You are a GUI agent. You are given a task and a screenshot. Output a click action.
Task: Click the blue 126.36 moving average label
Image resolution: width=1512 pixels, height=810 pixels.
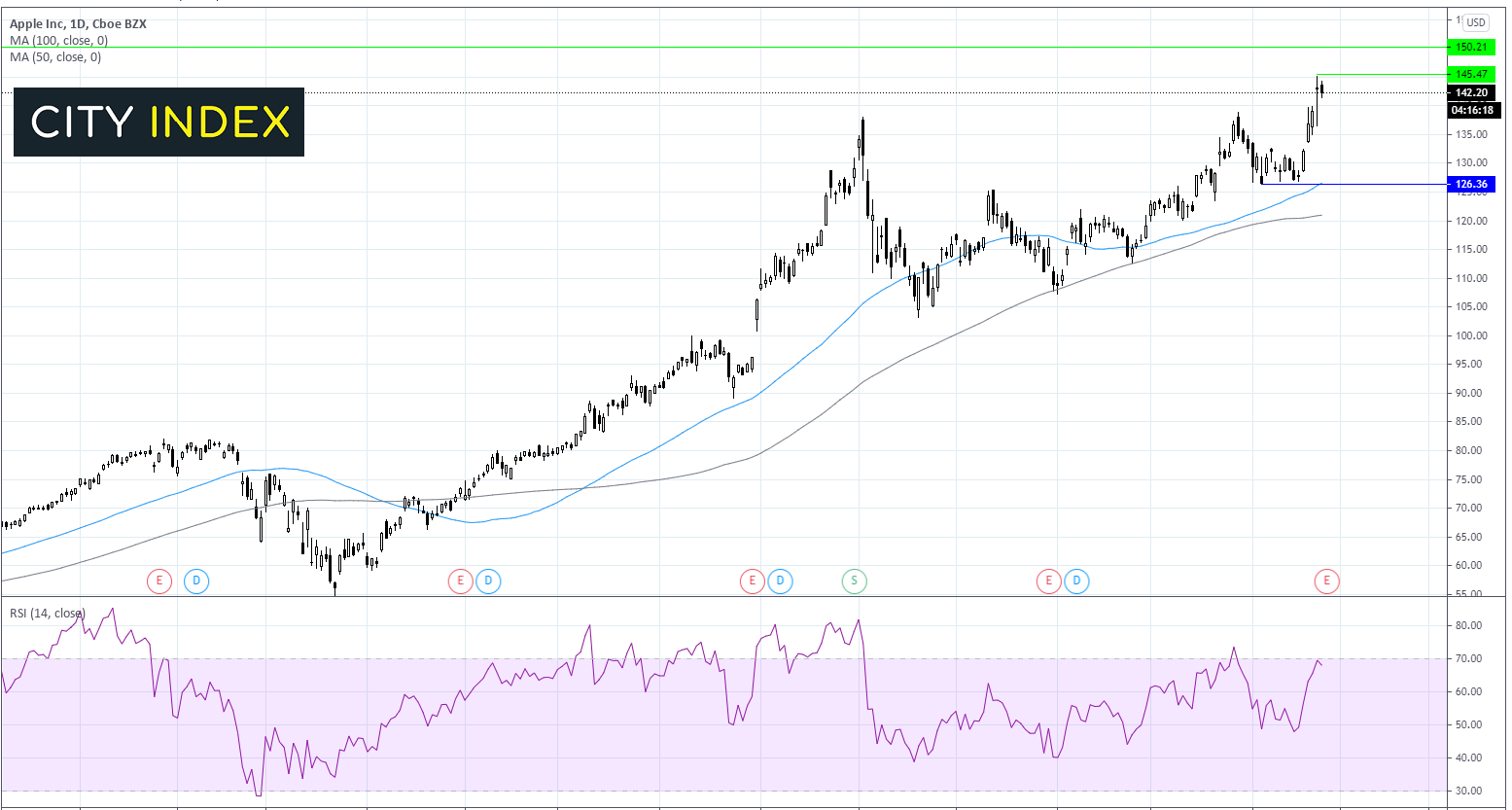[x=1471, y=184]
